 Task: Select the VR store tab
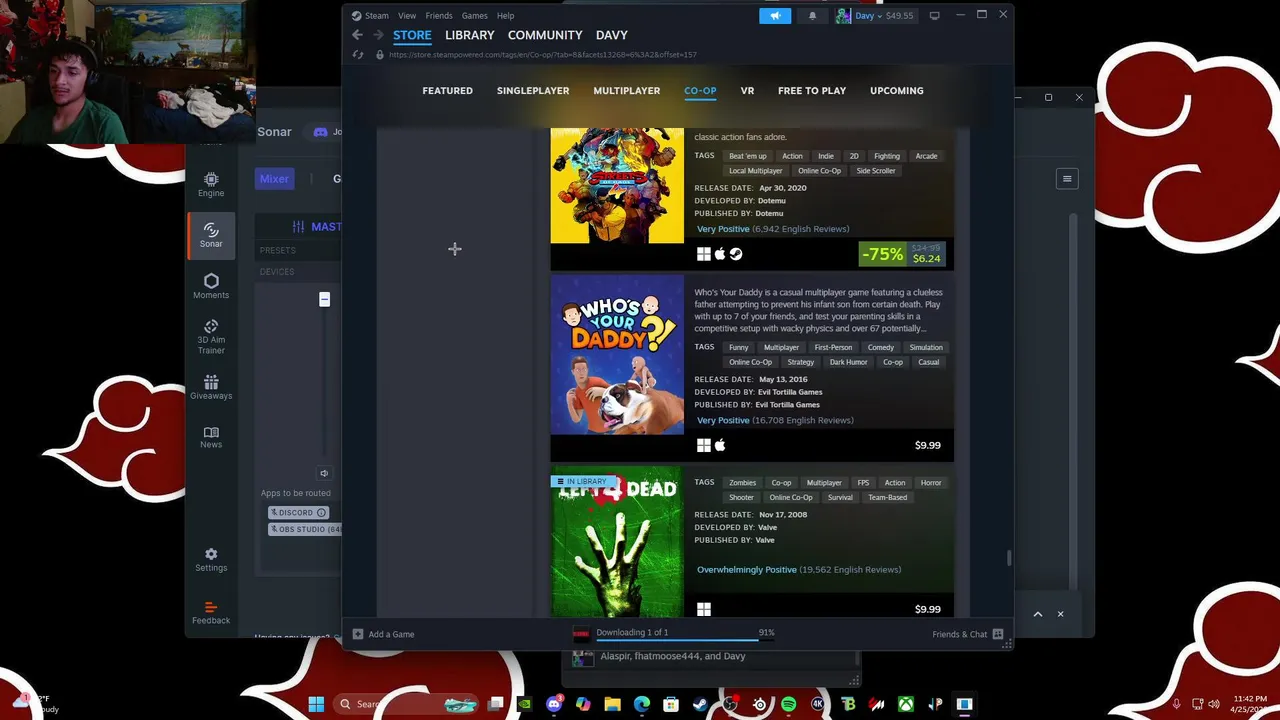coord(747,90)
